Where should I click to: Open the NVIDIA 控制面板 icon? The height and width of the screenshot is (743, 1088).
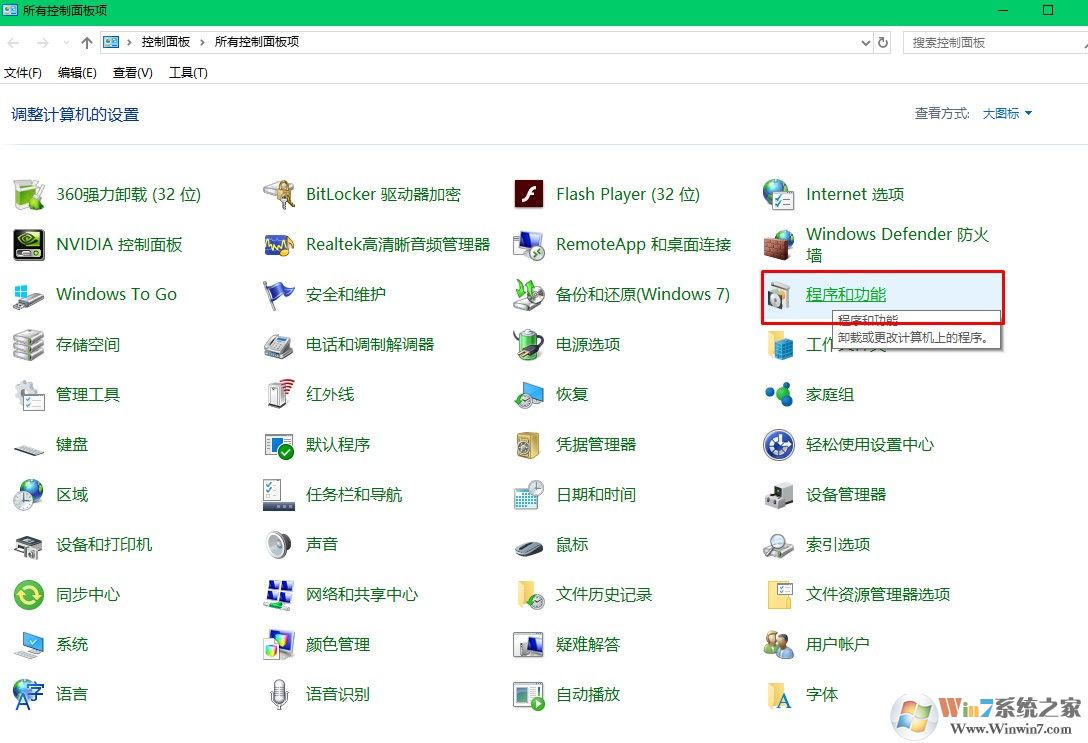coord(29,245)
